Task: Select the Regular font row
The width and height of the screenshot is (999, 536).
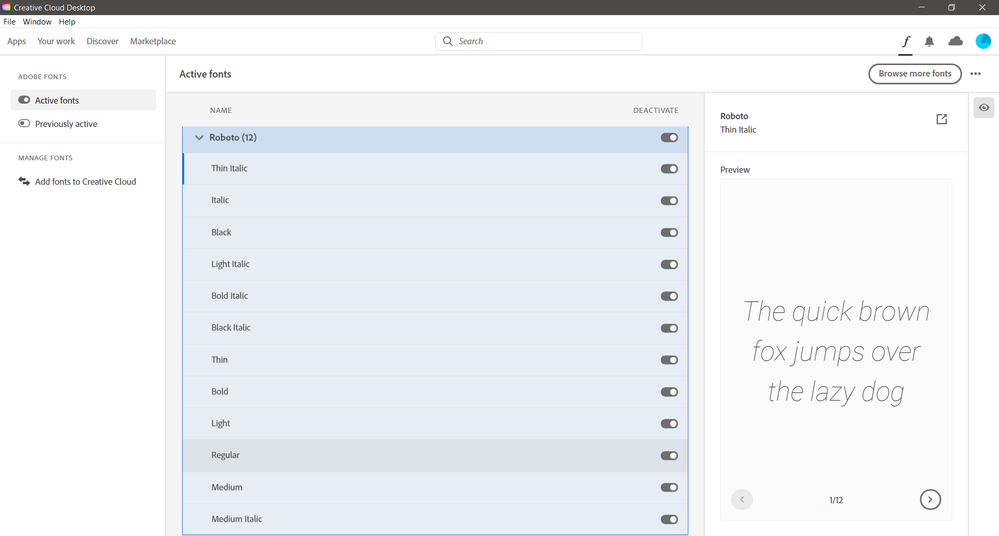Action: coord(435,456)
